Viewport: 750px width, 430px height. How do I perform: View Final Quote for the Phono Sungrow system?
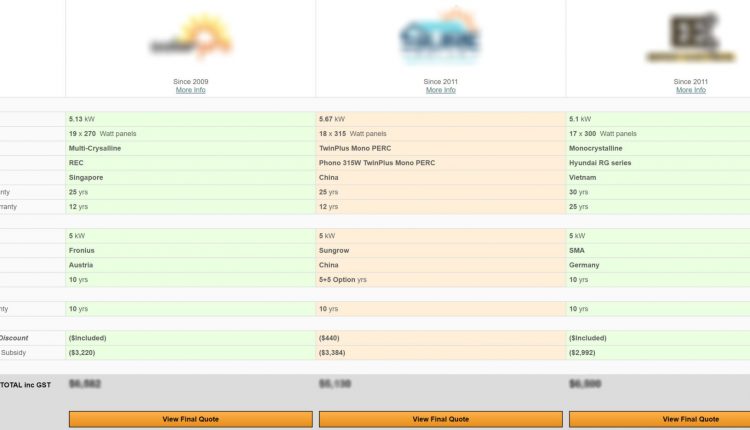[x=441, y=419]
